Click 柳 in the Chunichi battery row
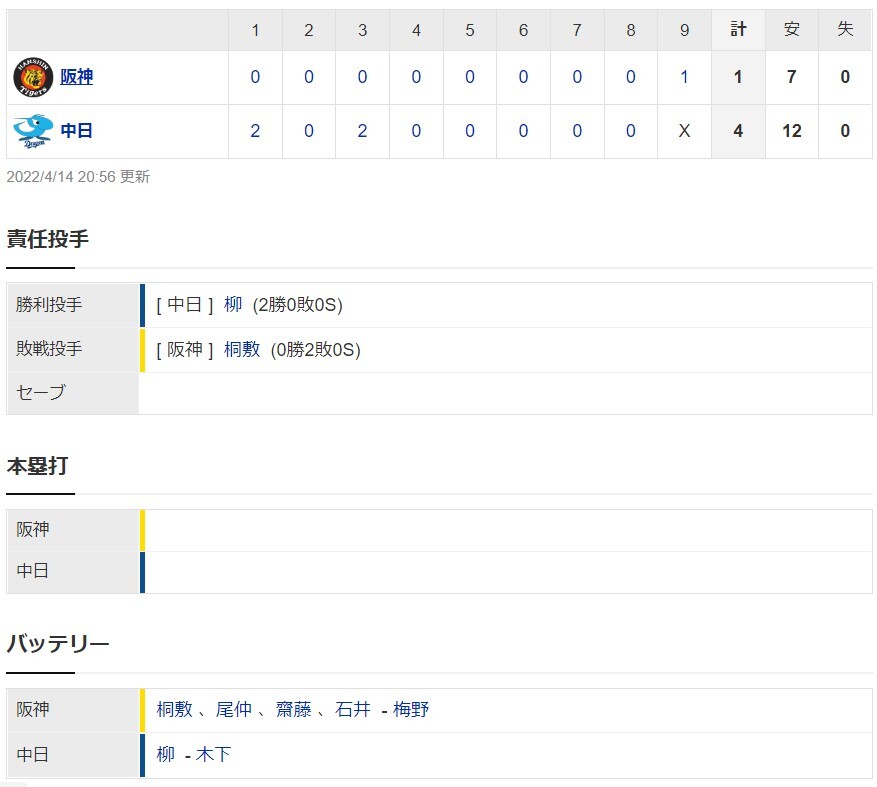The image size is (877, 787). click(x=165, y=754)
